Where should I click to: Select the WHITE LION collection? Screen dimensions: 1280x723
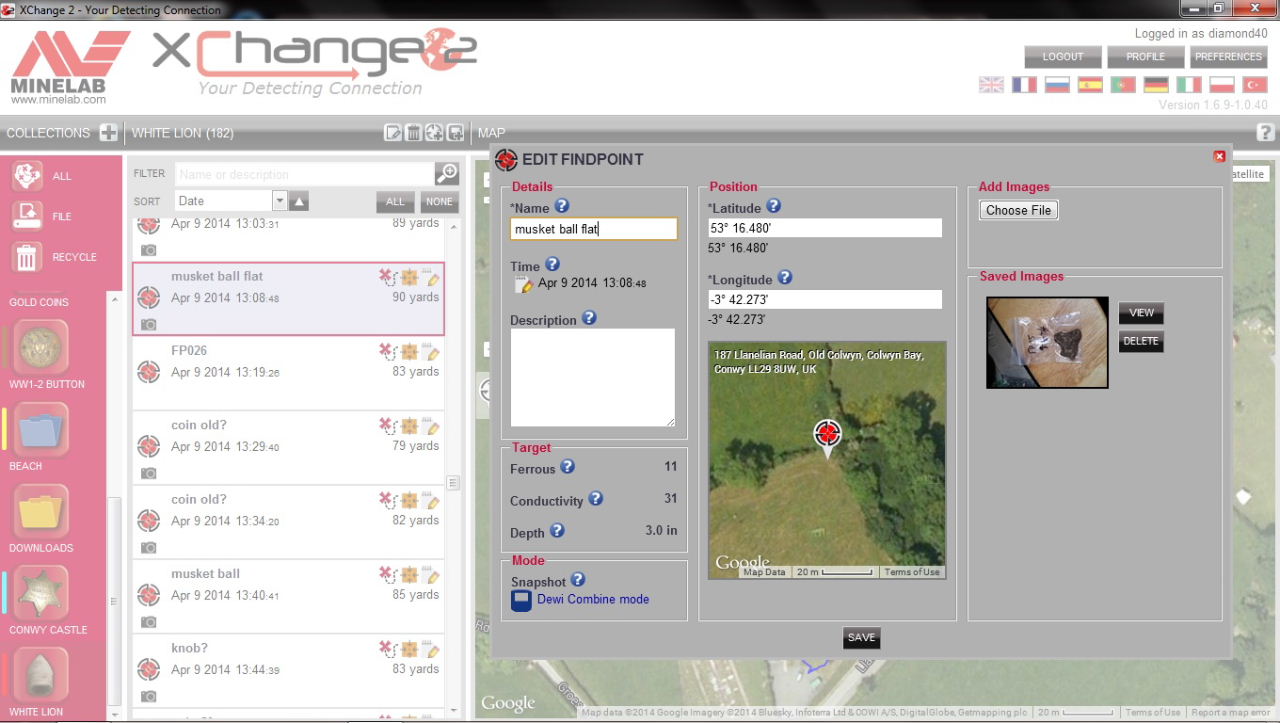[x=41, y=675]
